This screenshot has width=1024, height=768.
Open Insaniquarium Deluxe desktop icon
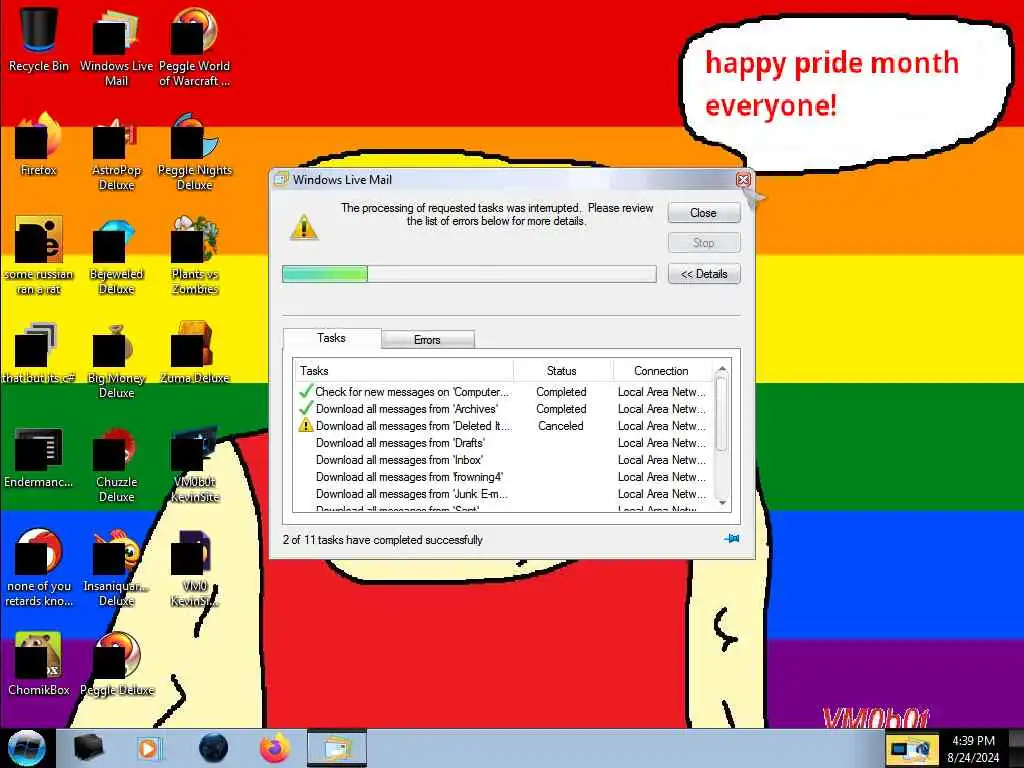pos(116,567)
